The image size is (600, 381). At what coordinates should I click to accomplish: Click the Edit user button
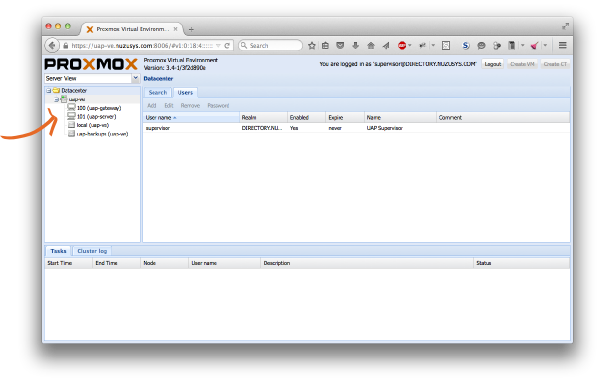[x=169, y=106]
